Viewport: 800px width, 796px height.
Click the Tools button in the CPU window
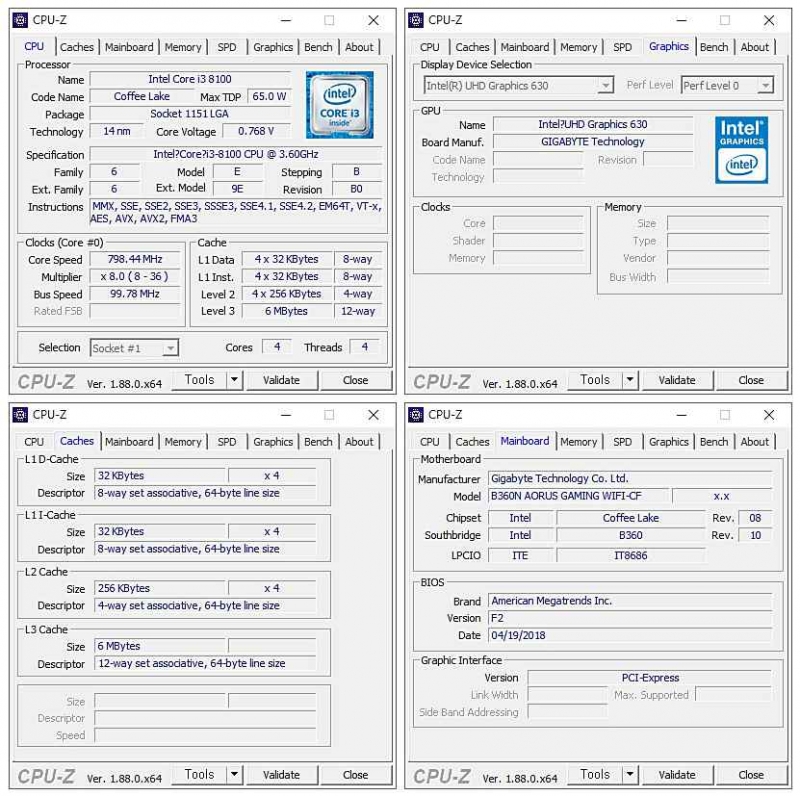(199, 380)
